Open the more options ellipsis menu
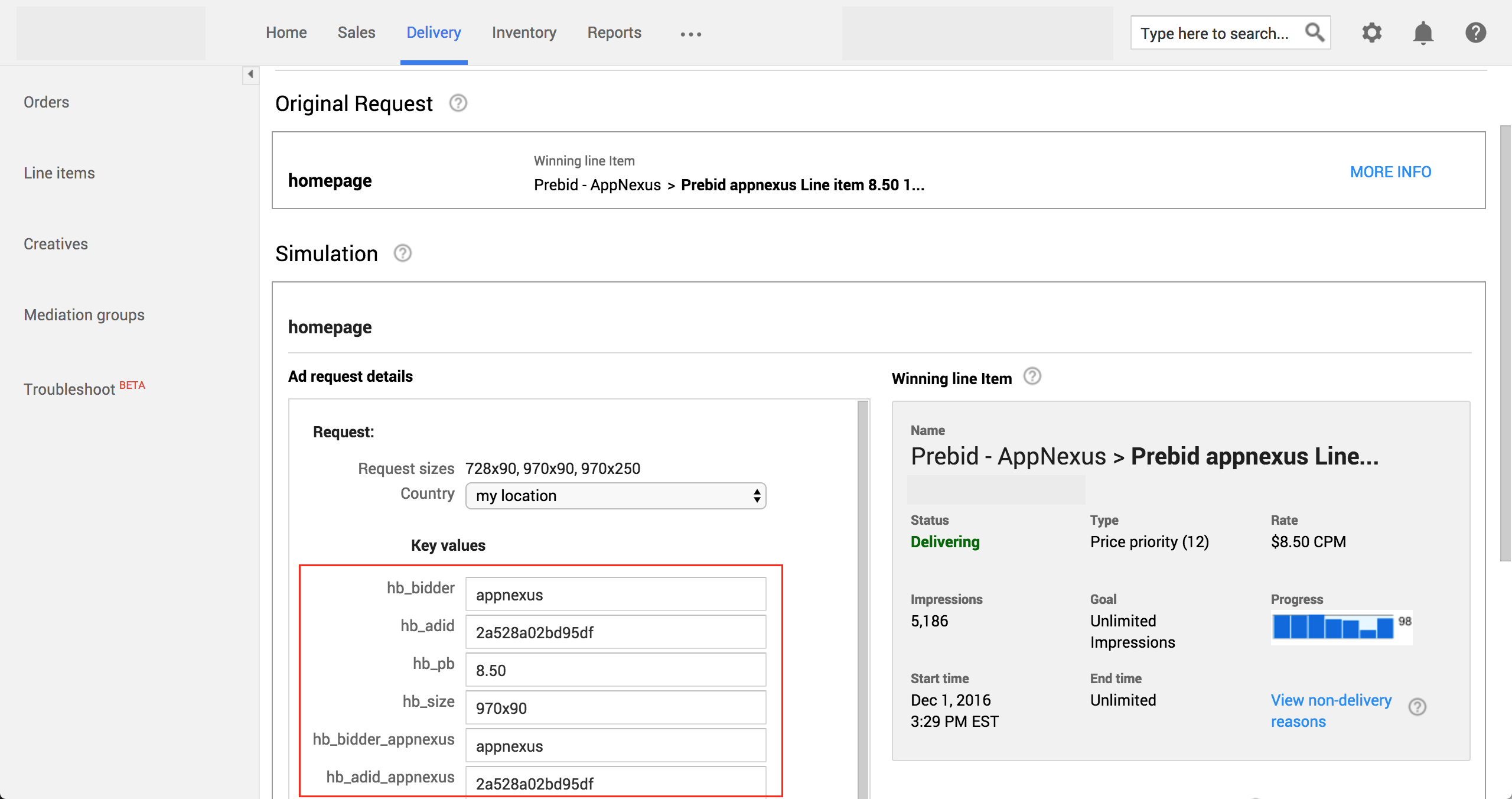The height and width of the screenshot is (799, 1512). (x=690, y=34)
